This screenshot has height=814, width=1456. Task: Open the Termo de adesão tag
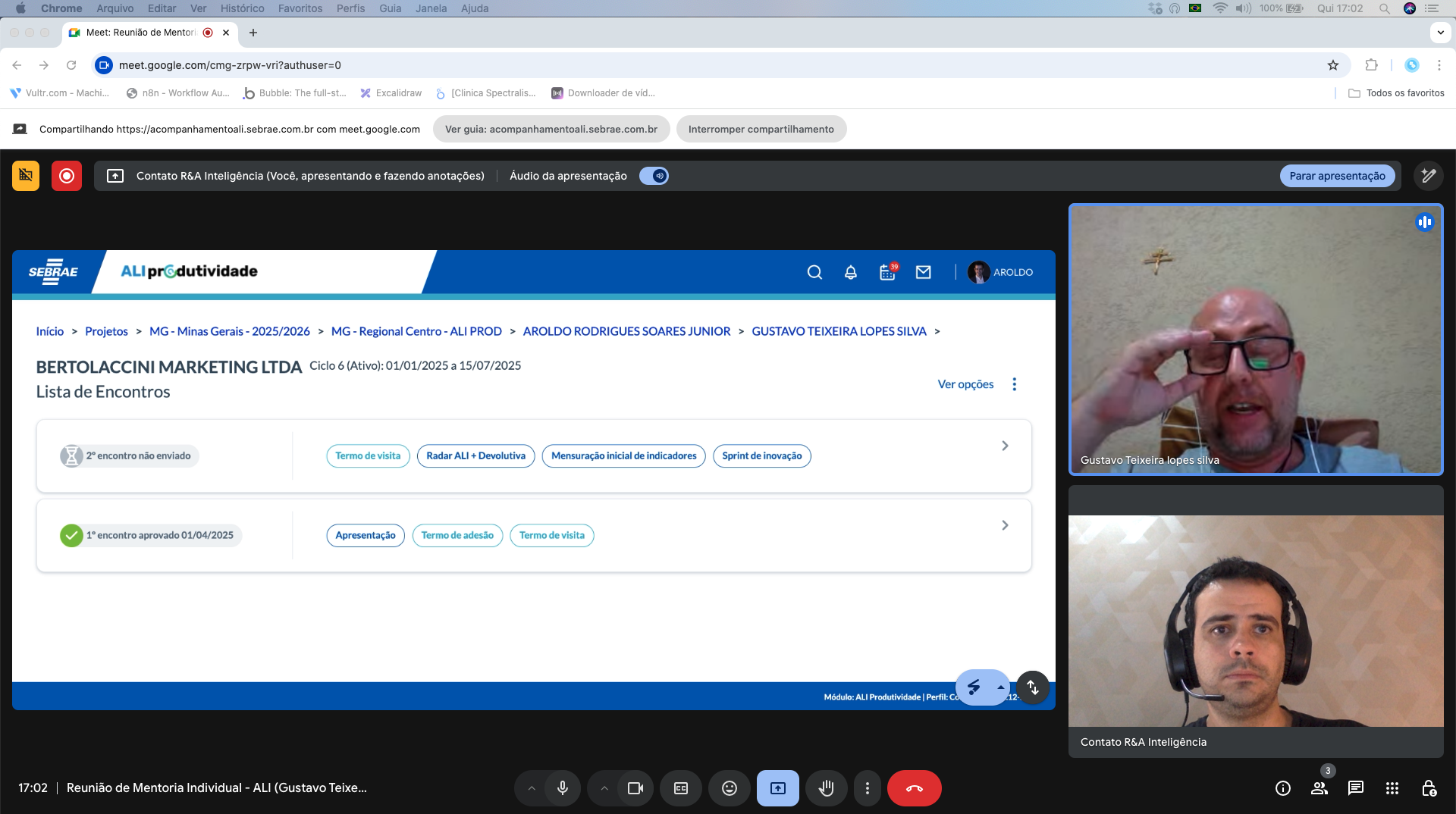tap(457, 535)
